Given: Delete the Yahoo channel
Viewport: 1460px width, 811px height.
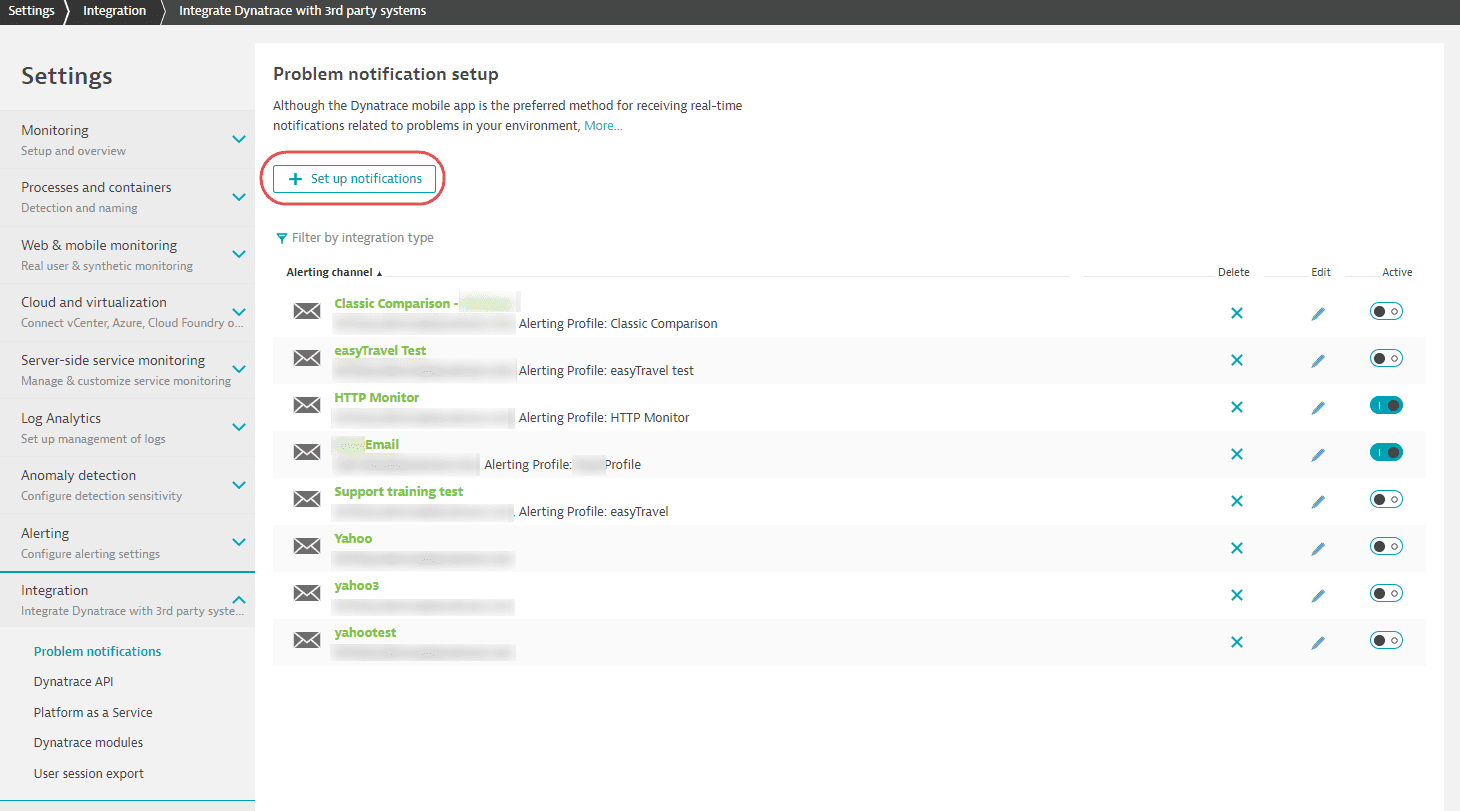Looking at the screenshot, I should point(1236,548).
